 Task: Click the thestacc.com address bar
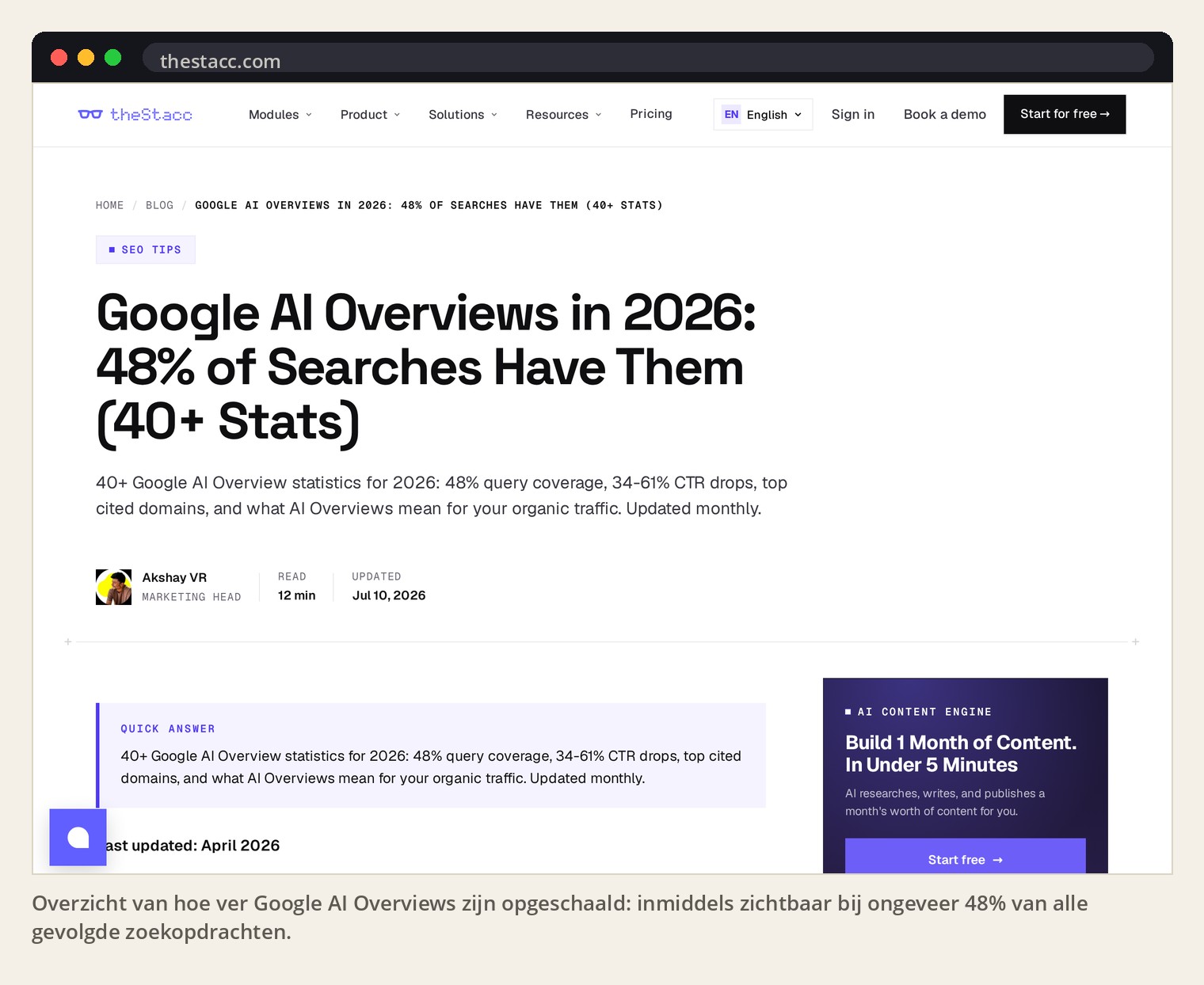point(648,58)
